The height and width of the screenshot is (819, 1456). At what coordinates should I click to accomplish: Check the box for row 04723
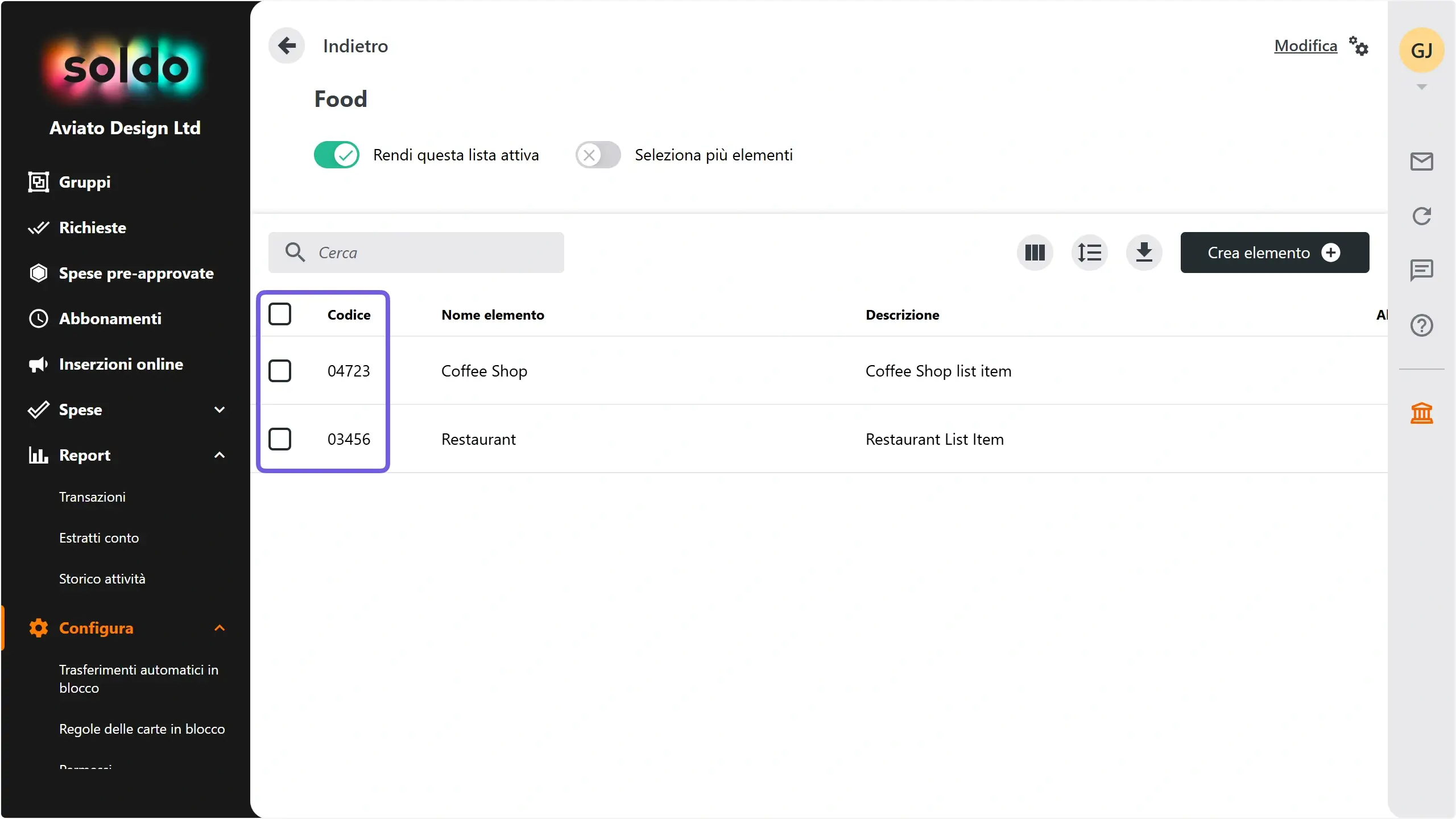pos(280,371)
